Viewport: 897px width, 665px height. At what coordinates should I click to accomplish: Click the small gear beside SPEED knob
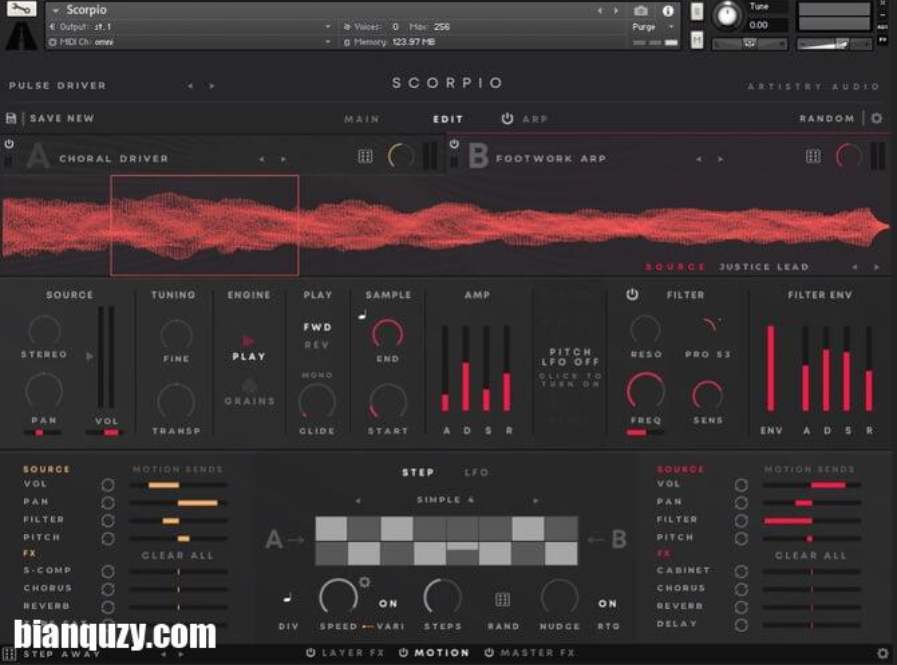pyautogui.click(x=364, y=582)
